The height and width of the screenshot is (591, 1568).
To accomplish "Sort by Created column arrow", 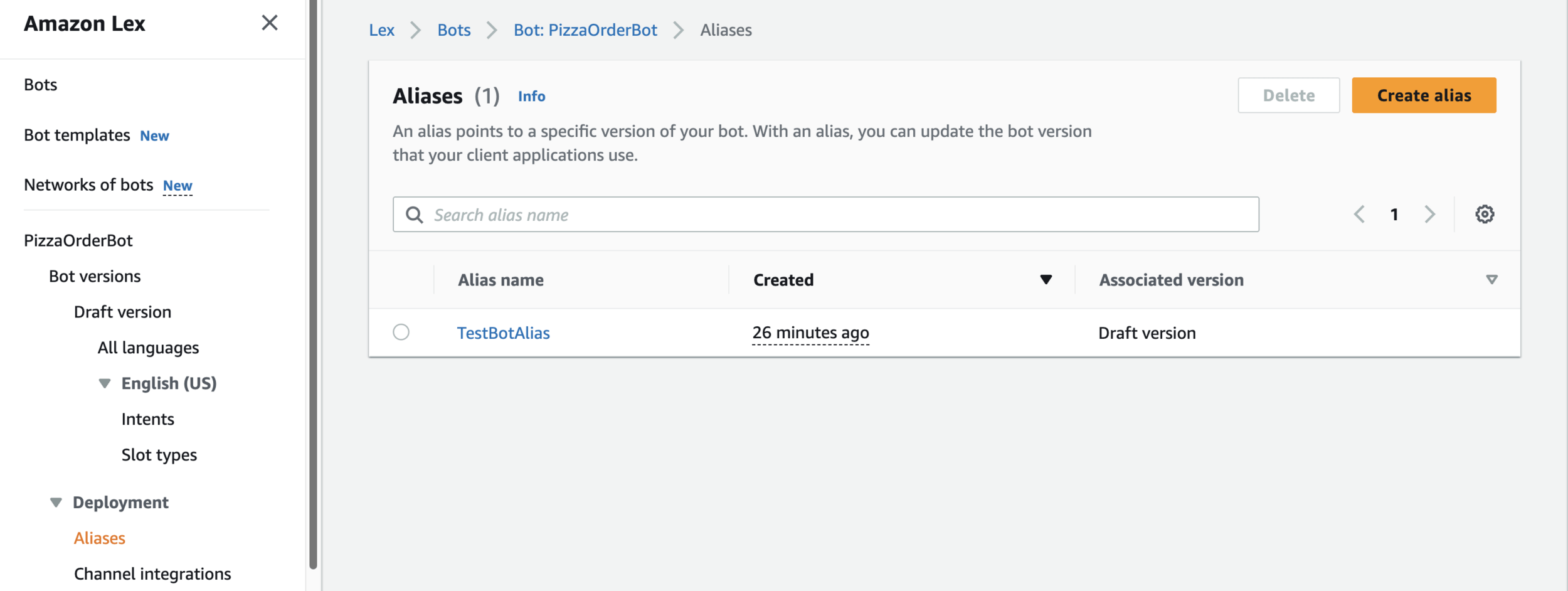I will (1046, 280).
